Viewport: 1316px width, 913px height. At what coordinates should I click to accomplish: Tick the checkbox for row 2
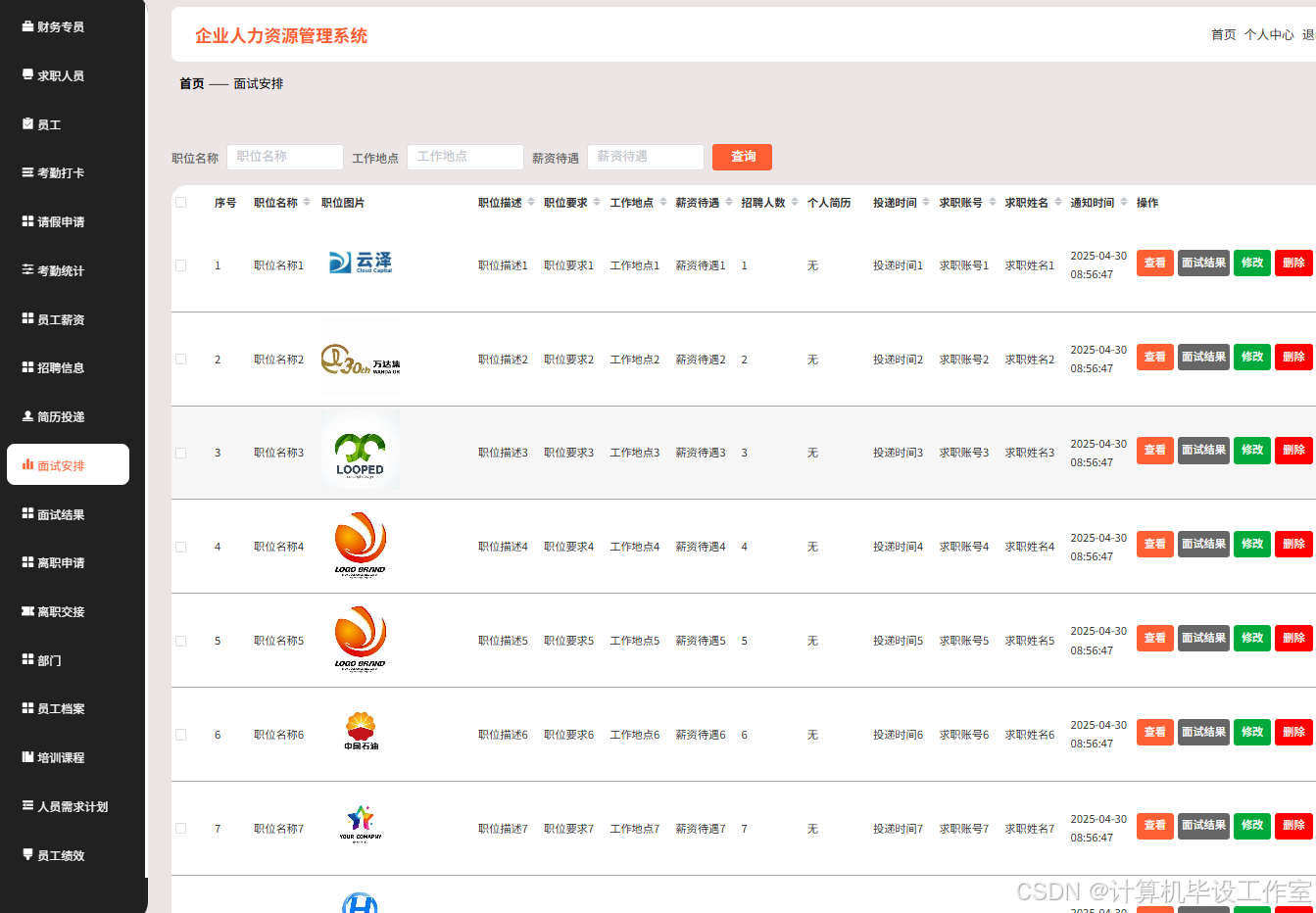click(x=180, y=360)
